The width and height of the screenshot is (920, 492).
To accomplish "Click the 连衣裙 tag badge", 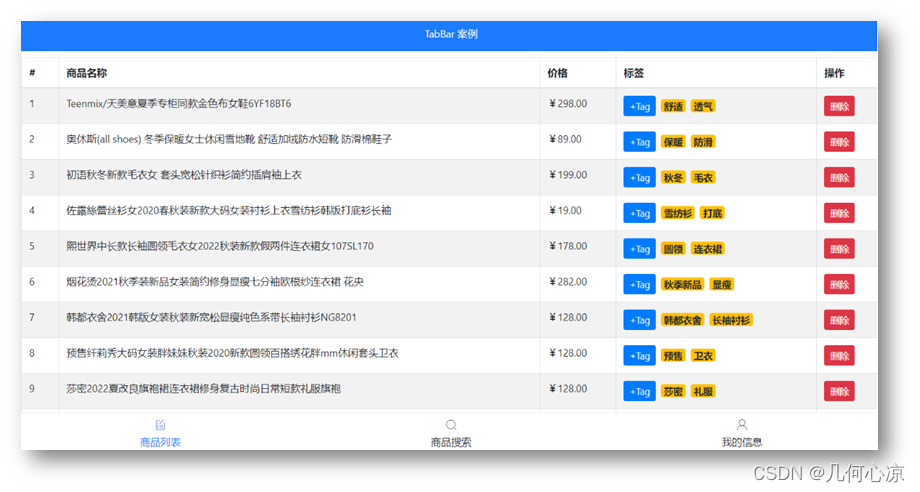I will tap(708, 249).
